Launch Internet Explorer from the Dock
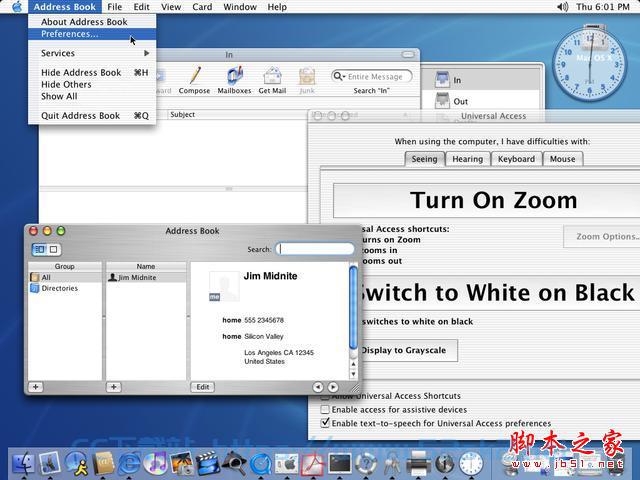 coord(129,464)
